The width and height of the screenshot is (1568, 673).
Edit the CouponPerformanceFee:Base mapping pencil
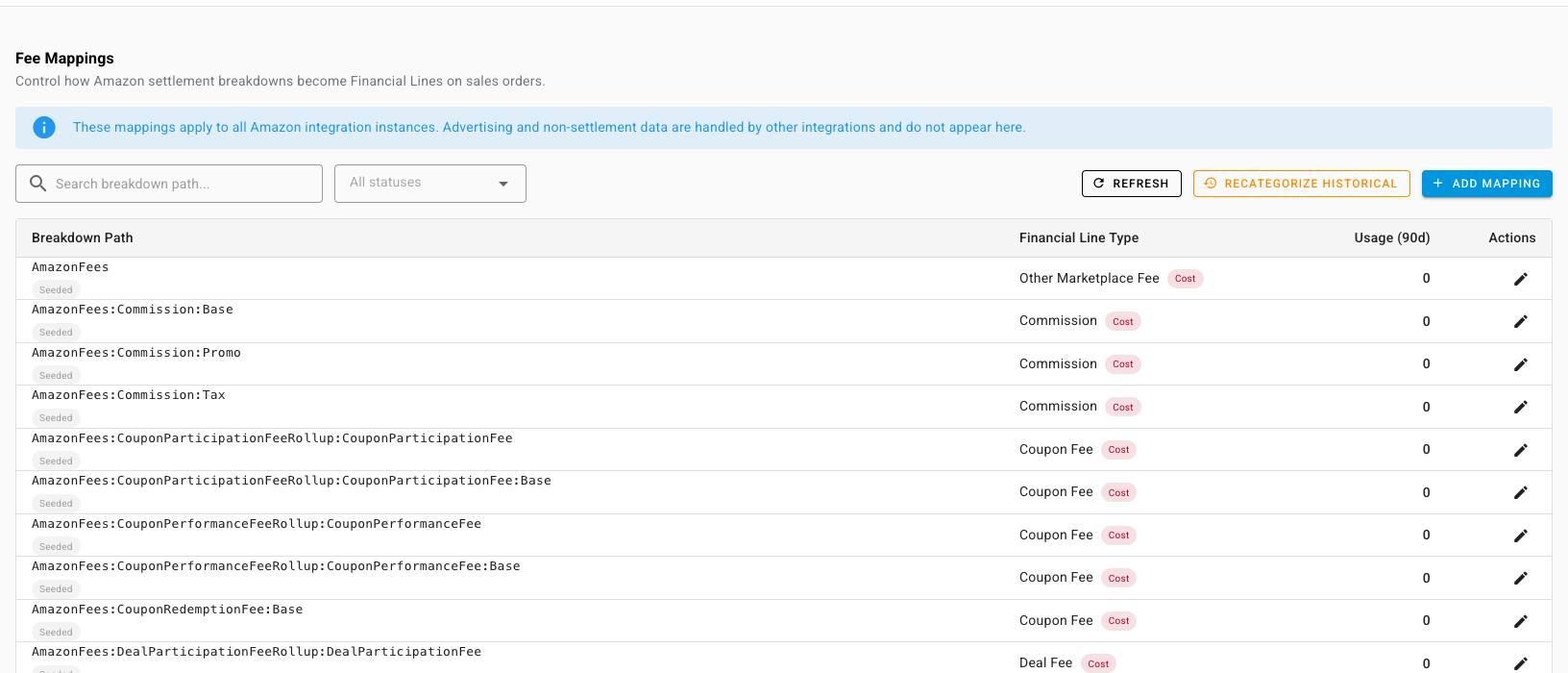pos(1520,578)
